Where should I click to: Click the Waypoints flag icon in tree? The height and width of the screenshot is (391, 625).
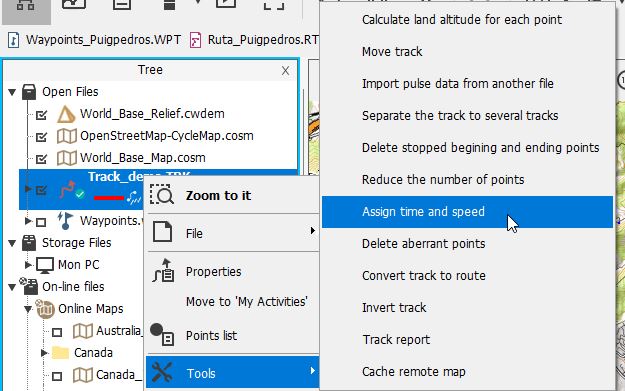pyautogui.click(x=65, y=220)
